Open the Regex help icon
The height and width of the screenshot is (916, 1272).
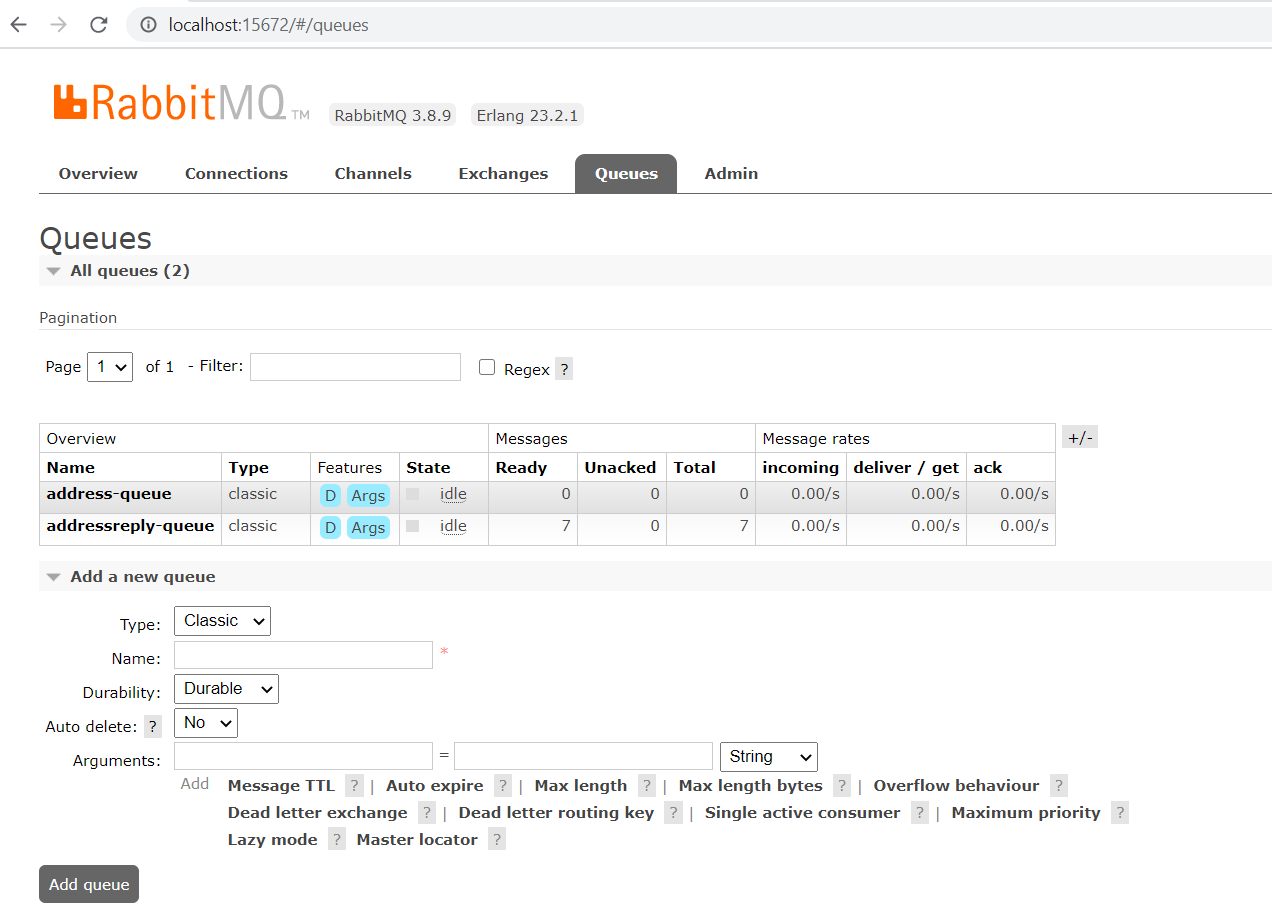[563, 368]
